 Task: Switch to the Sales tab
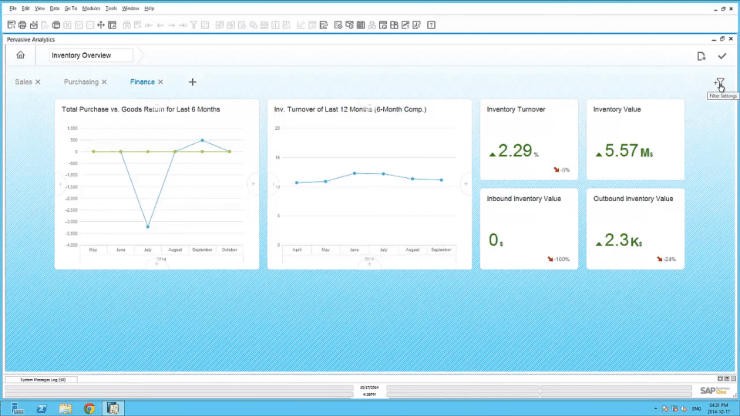pyautogui.click(x=23, y=82)
